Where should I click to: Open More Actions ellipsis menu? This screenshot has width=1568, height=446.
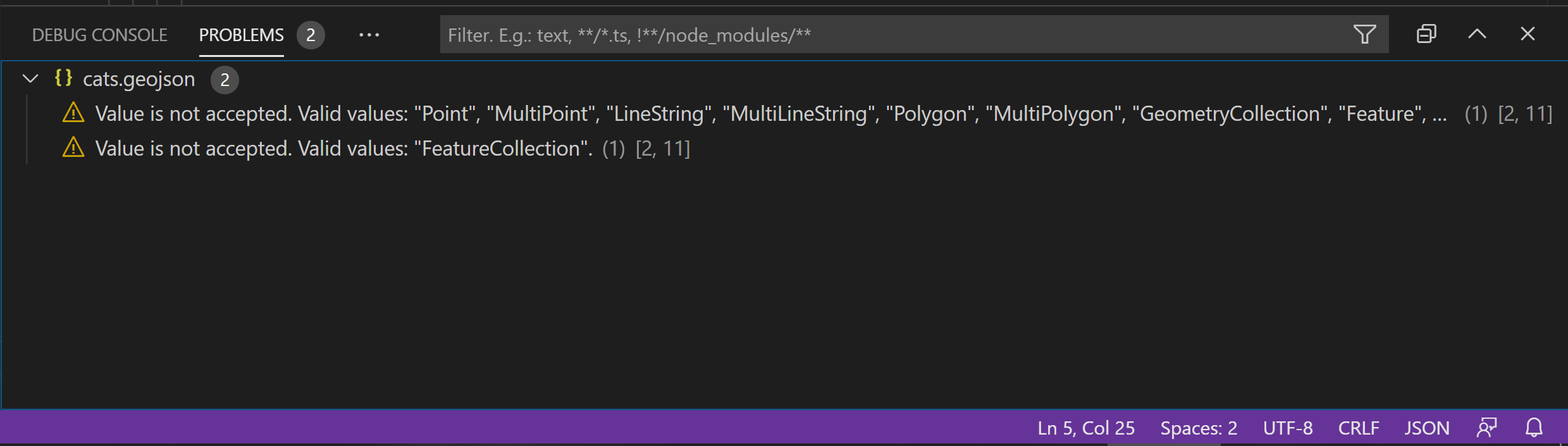(x=369, y=34)
